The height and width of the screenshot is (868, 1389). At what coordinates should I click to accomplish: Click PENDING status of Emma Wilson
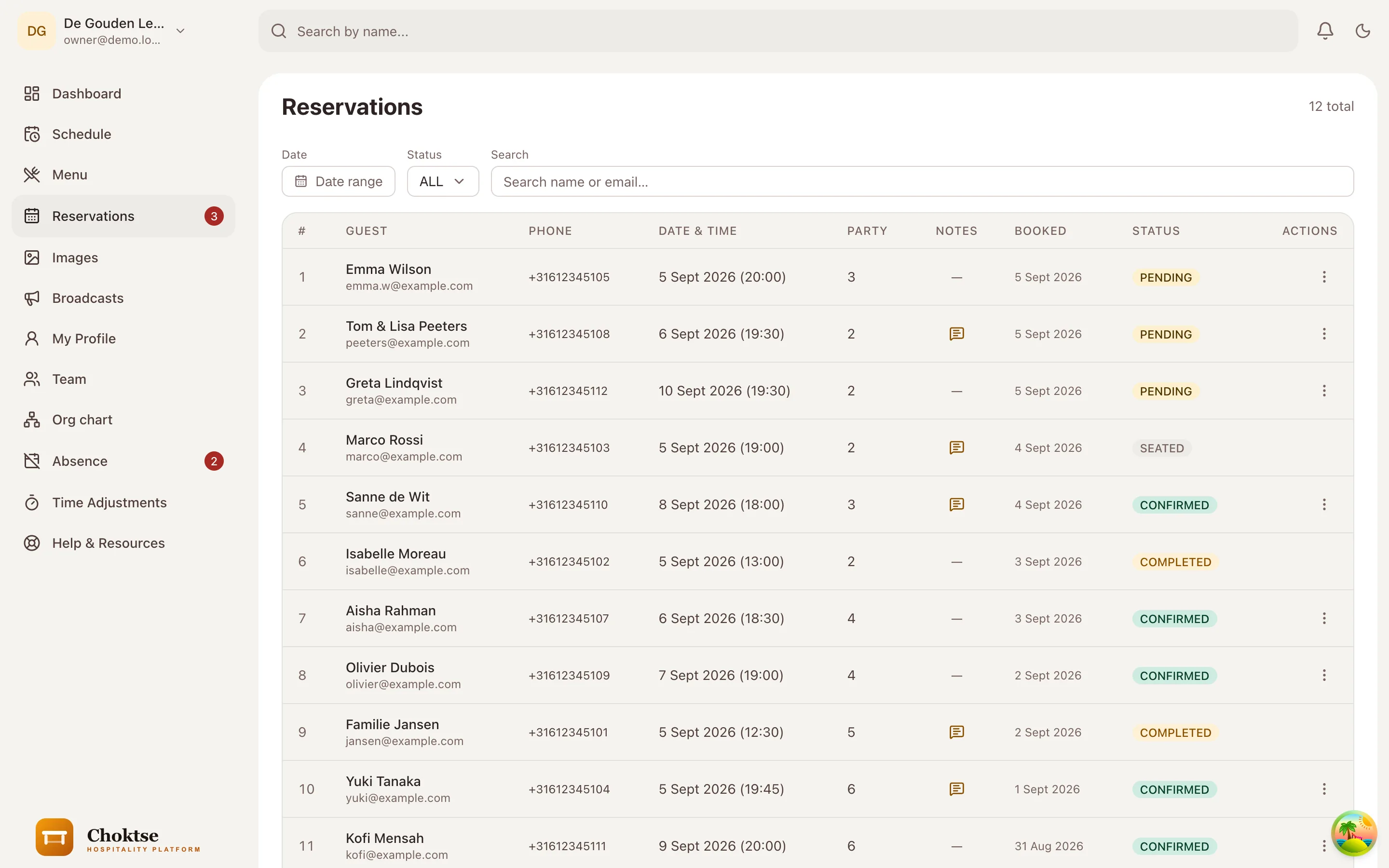coord(1165,277)
